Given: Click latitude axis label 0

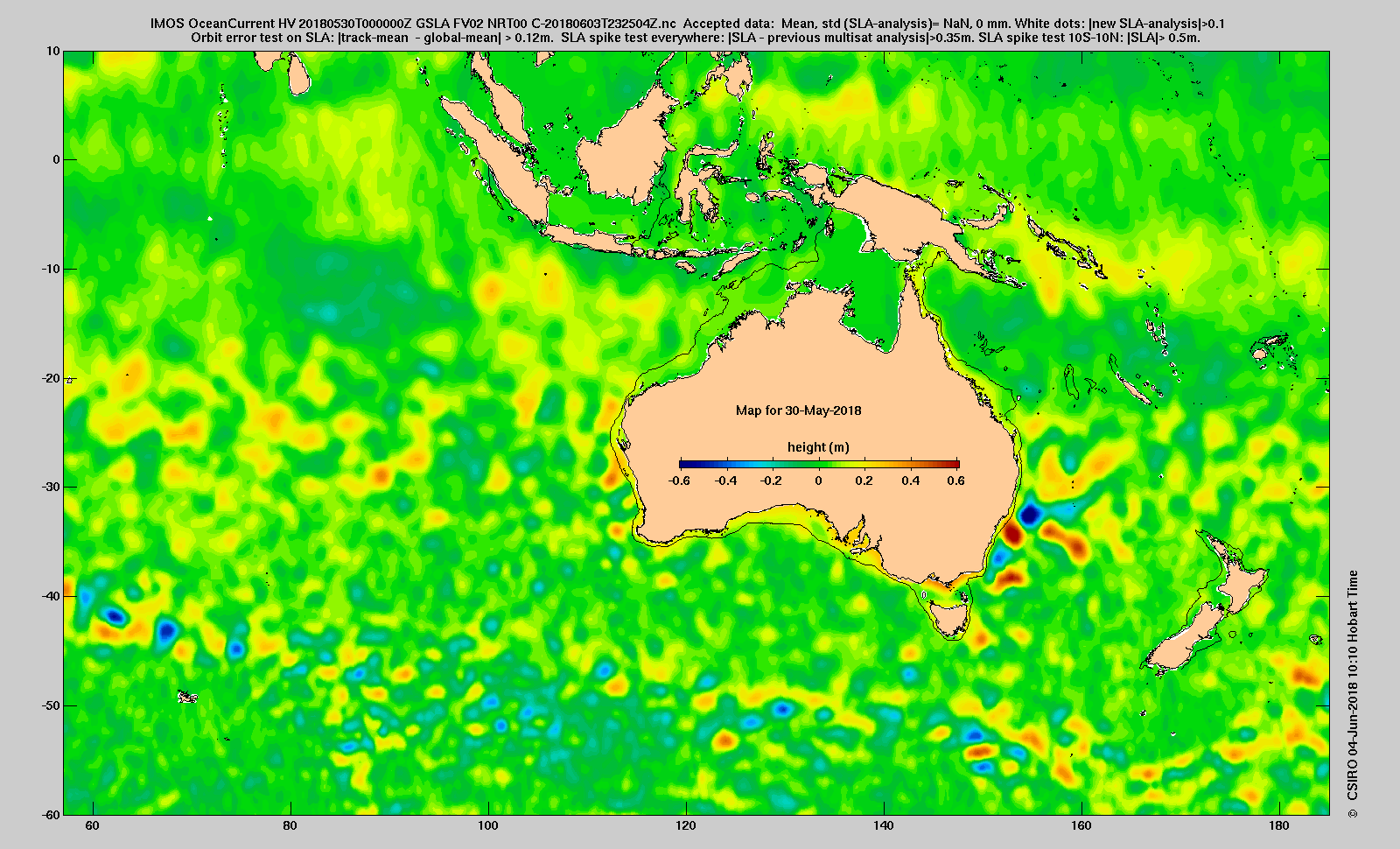Looking at the screenshot, I should click(x=57, y=160).
